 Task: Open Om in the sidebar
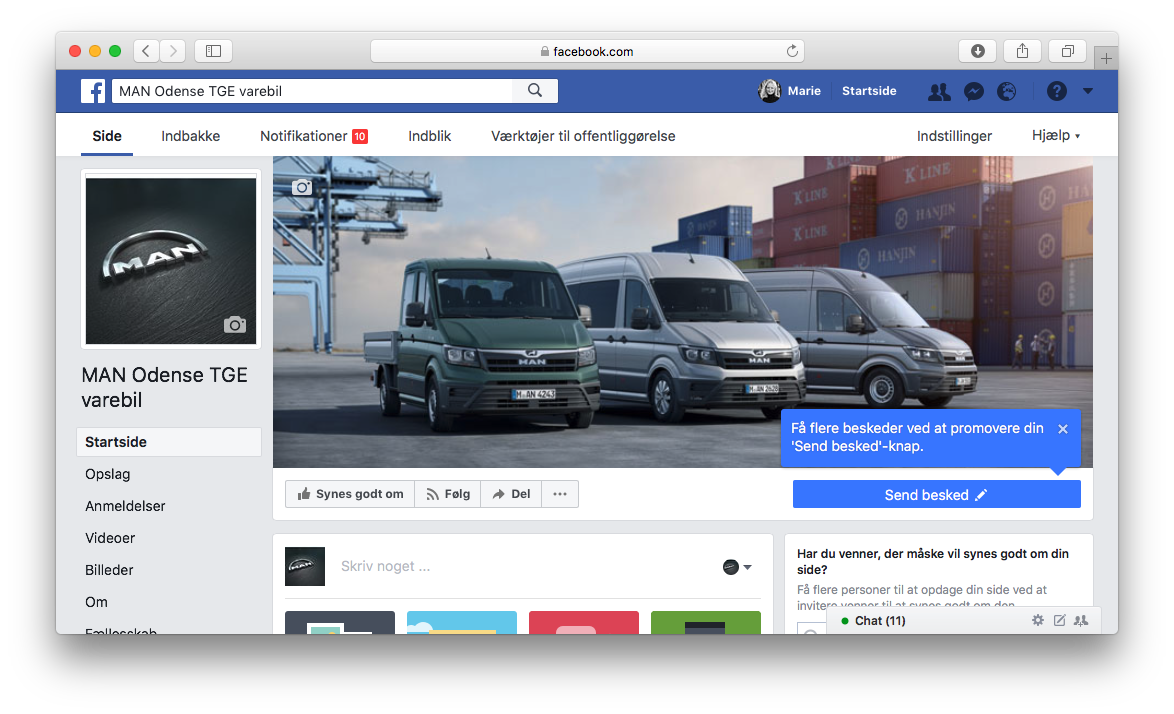pyautogui.click(x=97, y=602)
